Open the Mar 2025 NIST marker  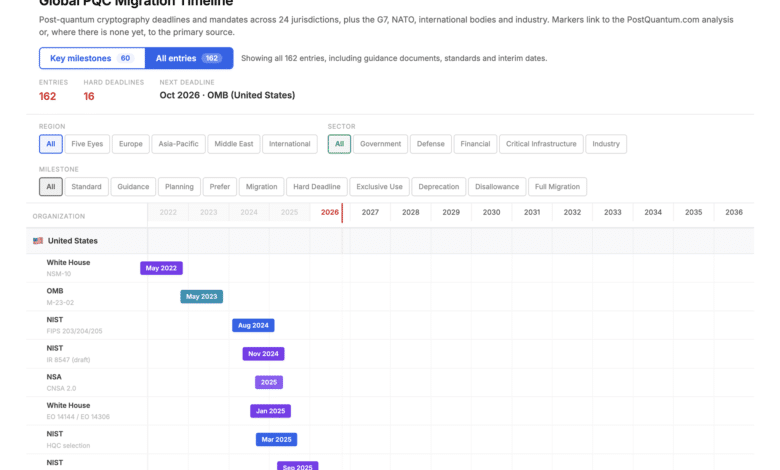tap(277, 439)
